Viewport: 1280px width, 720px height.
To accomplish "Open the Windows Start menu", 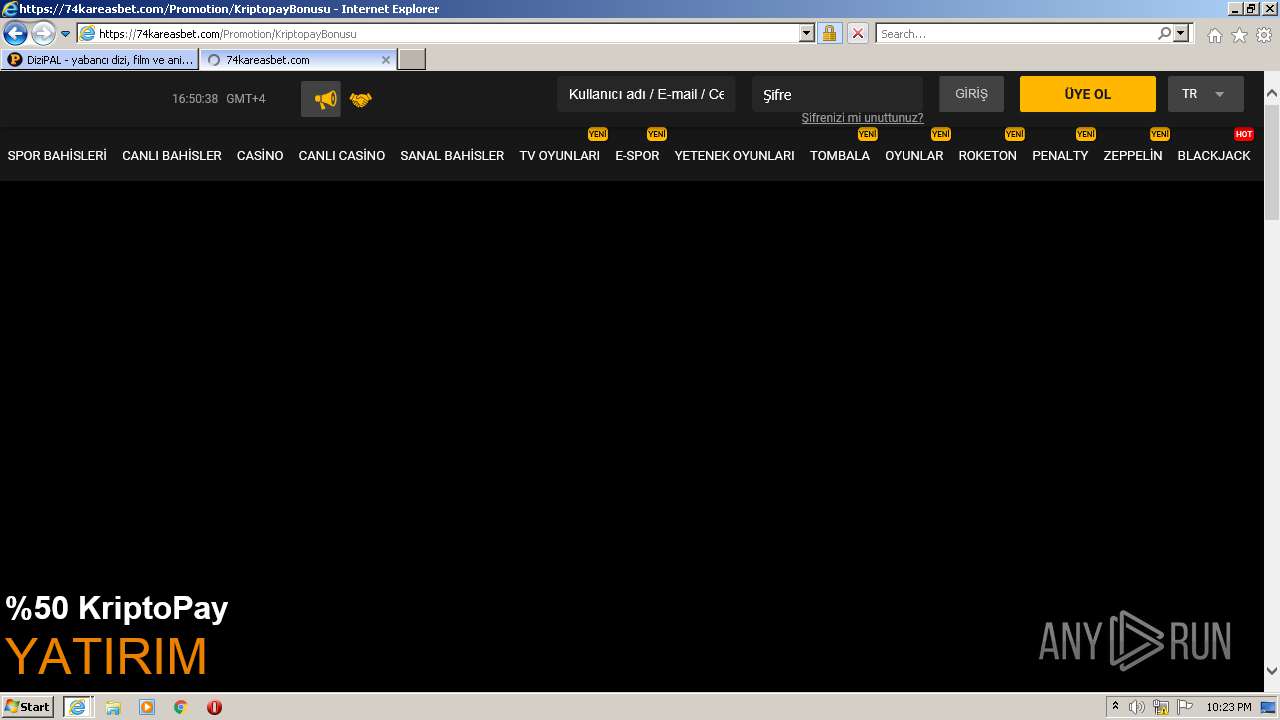I will 28,706.
